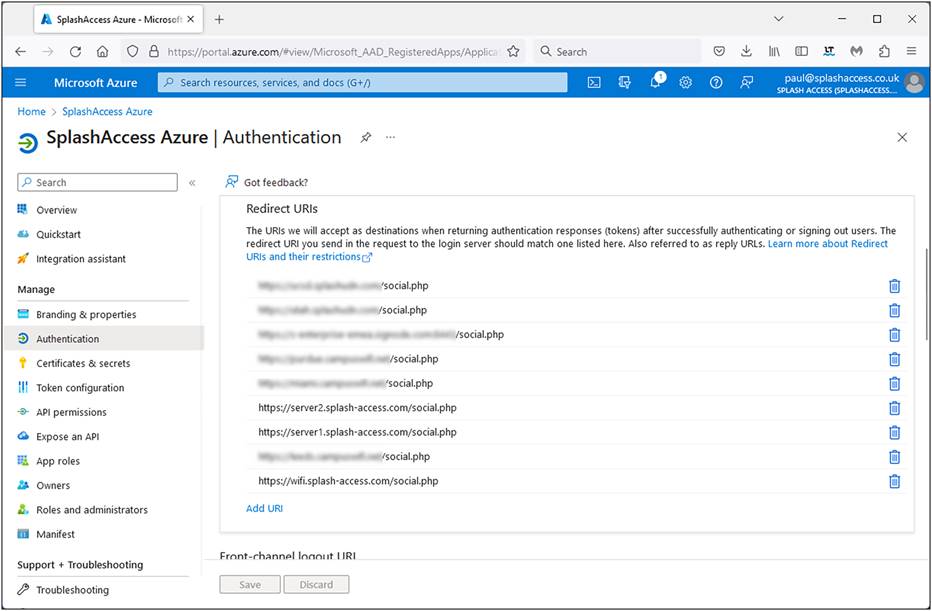Delete the blurred redirect URI between server1 and wifi
This screenshot has height=611, width=932.
(894, 457)
